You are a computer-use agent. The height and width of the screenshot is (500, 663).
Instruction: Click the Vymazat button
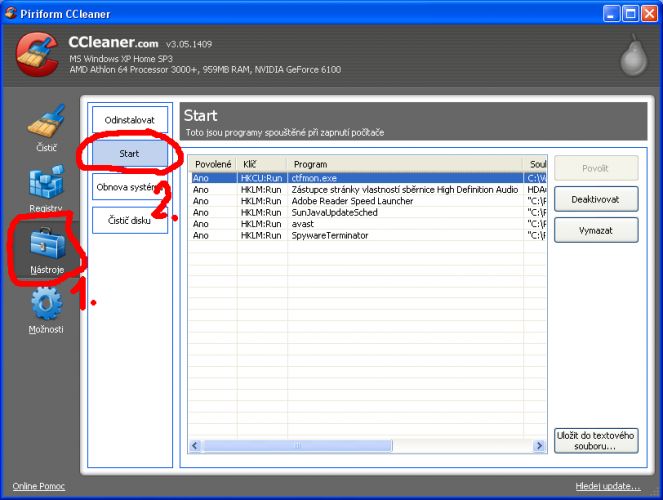(x=596, y=230)
